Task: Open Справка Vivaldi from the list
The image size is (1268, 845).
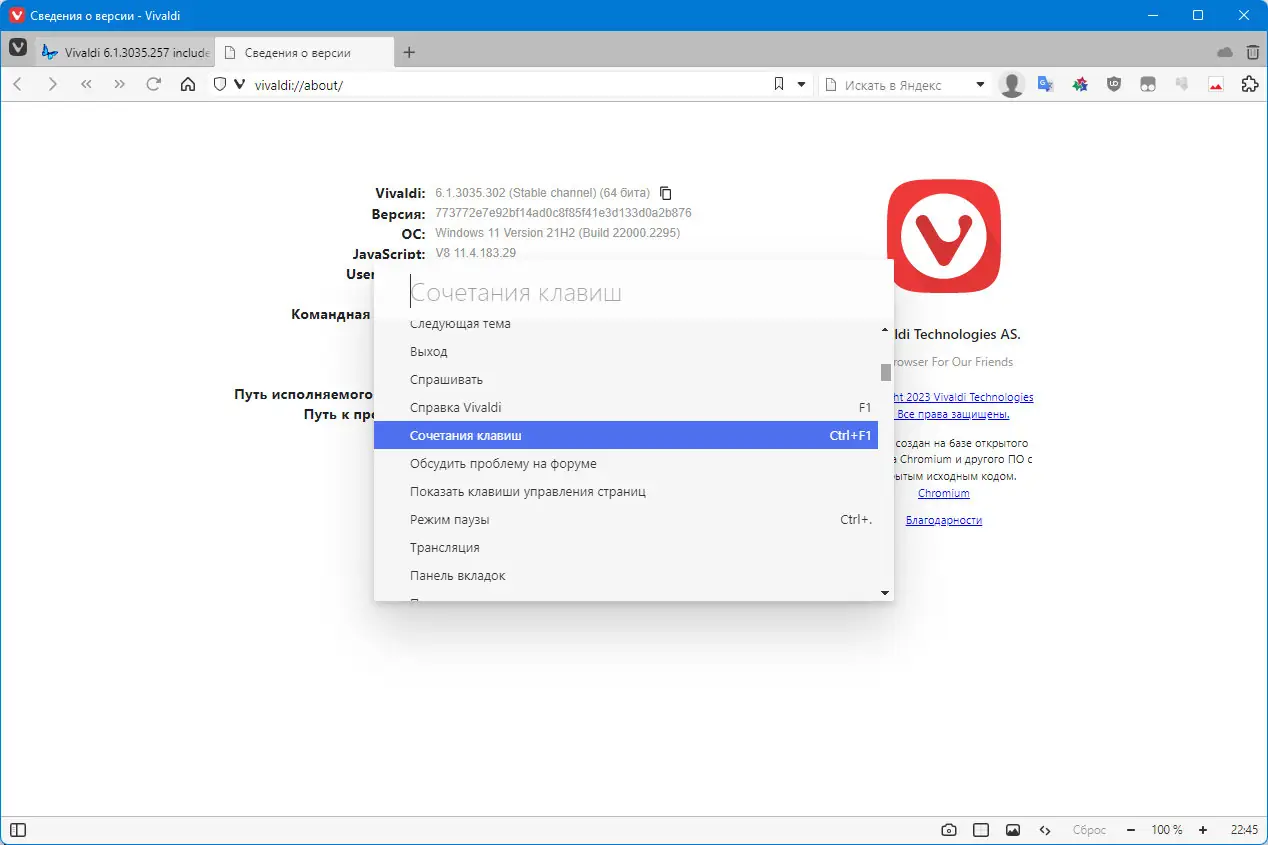Action: 626,408
